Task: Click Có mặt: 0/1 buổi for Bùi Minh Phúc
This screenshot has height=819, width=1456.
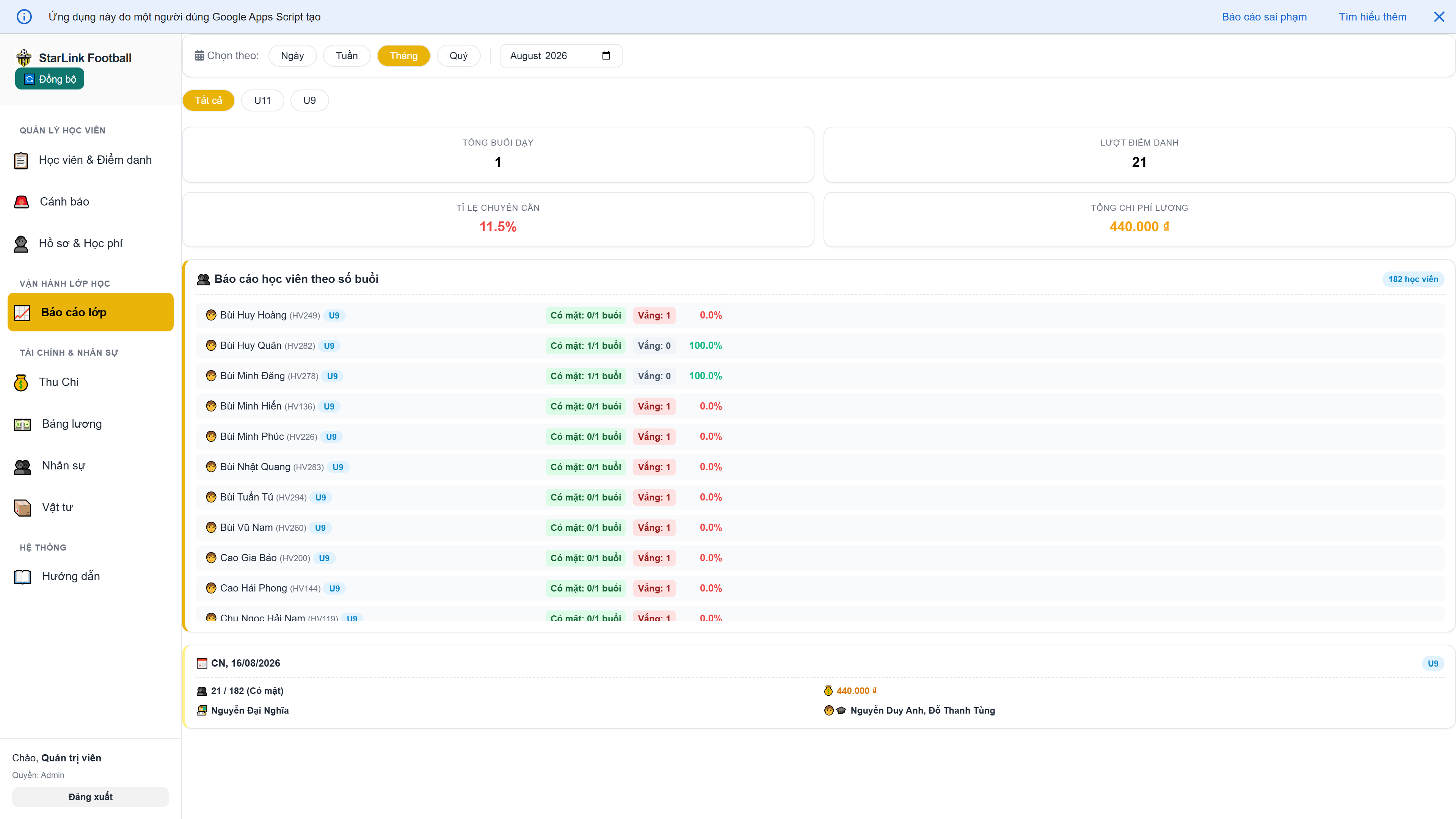Action: [x=585, y=437]
